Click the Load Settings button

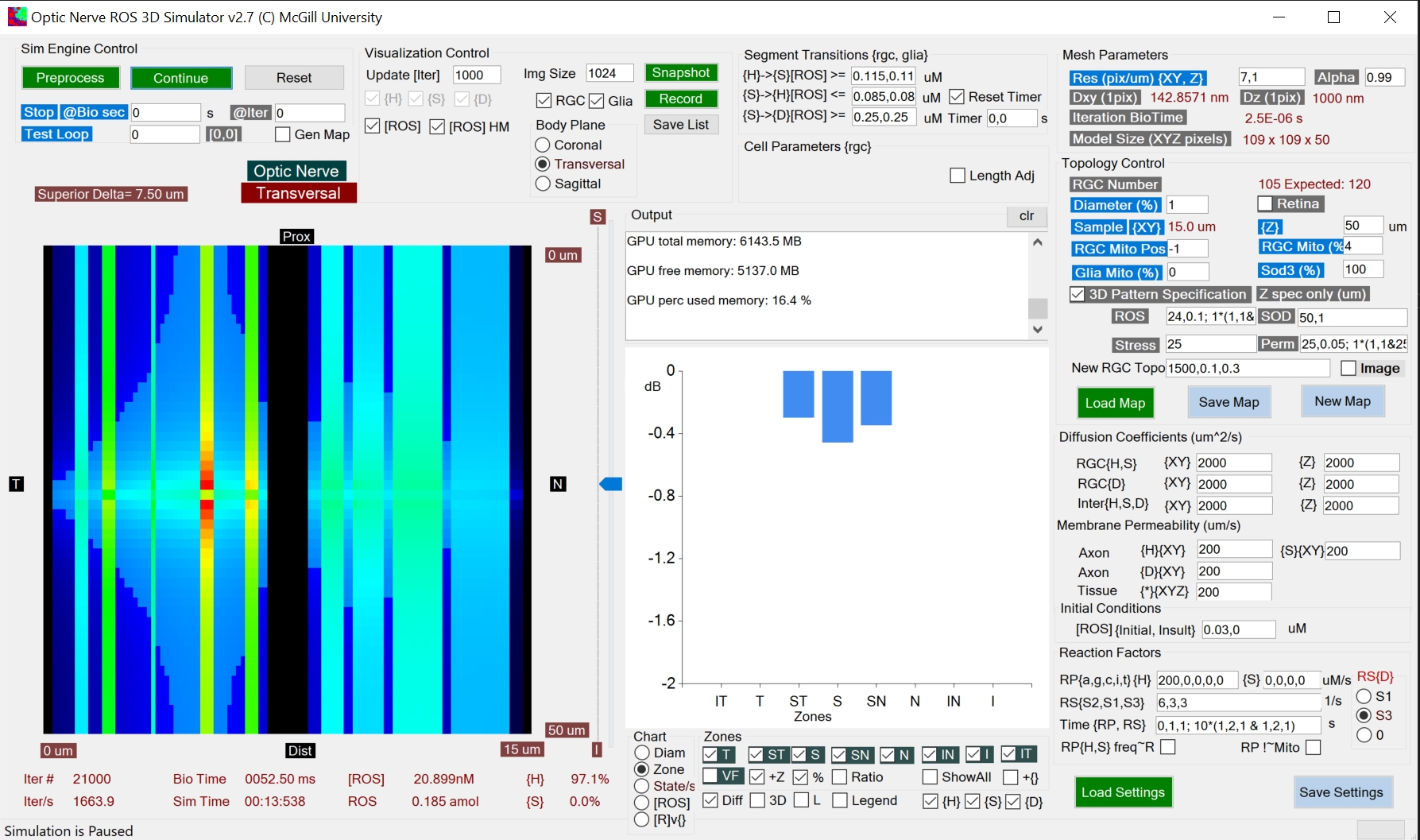pos(1124,792)
